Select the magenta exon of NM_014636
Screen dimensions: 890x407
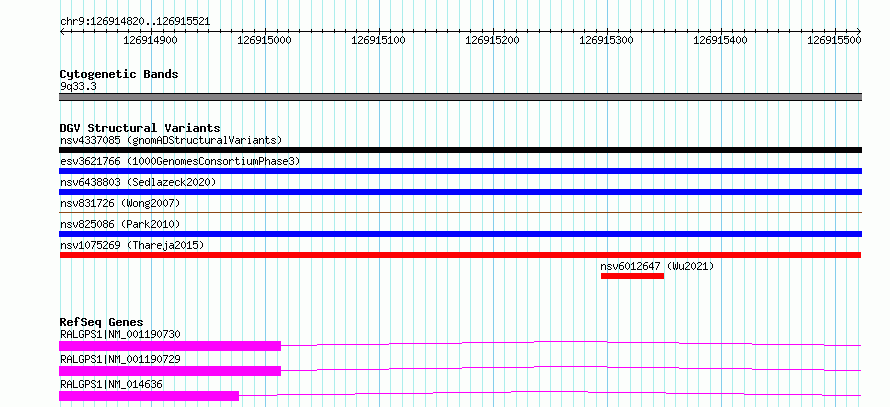(x=149, y=396)
